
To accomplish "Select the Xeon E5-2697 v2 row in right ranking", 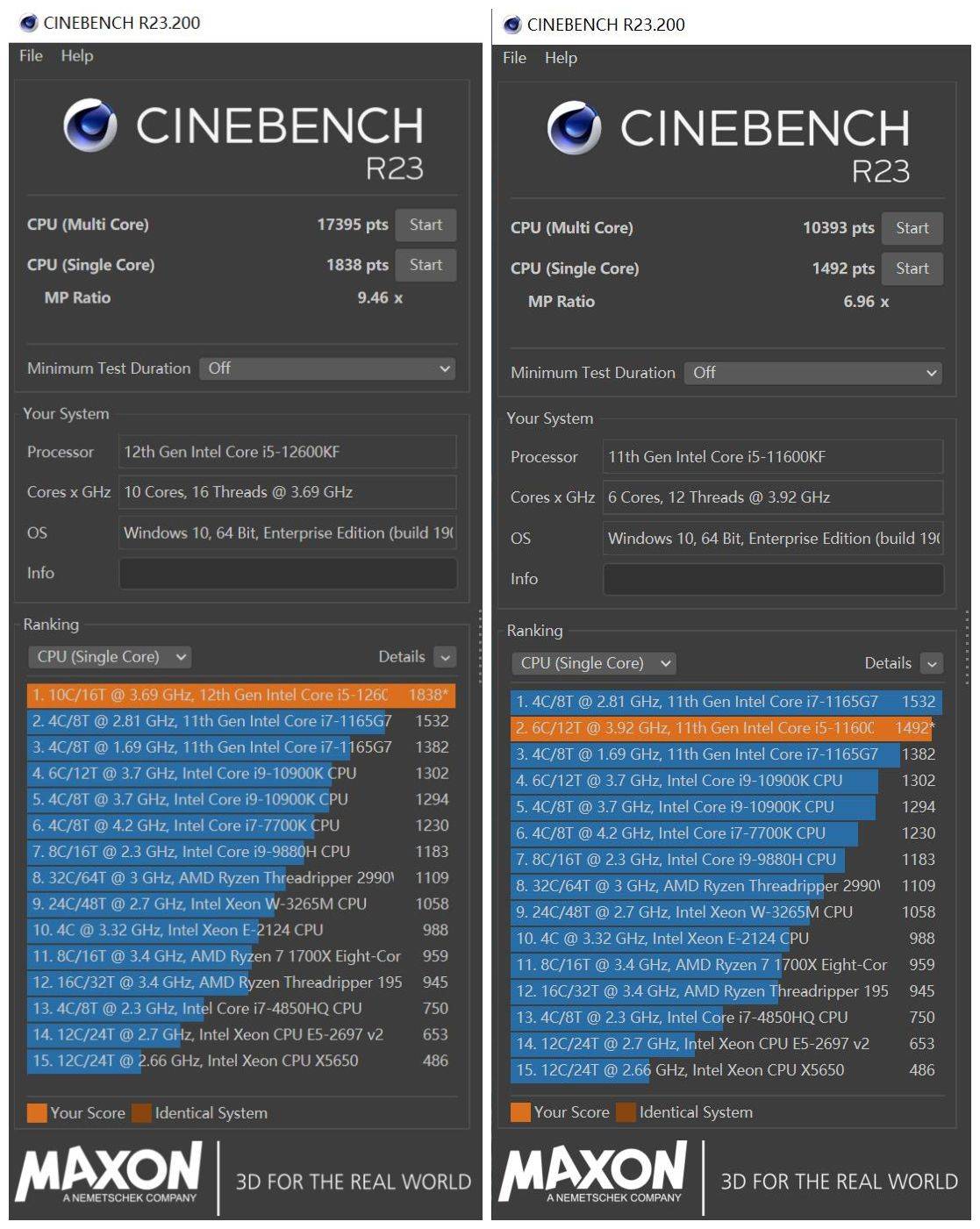I will click(x=726, y=1044).
